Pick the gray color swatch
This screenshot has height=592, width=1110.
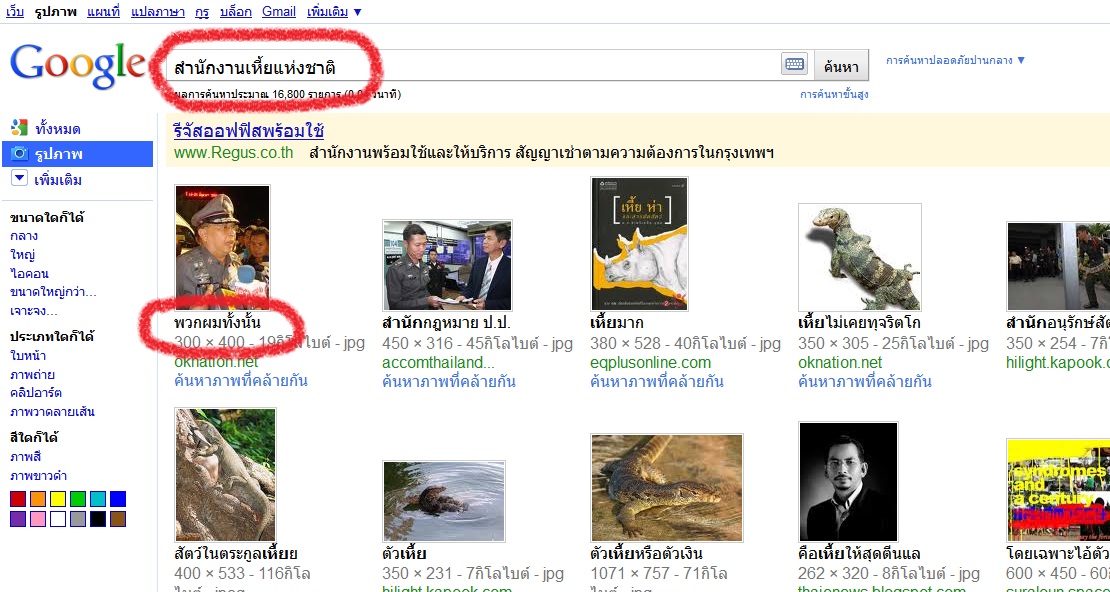click(x=78, y=519)
